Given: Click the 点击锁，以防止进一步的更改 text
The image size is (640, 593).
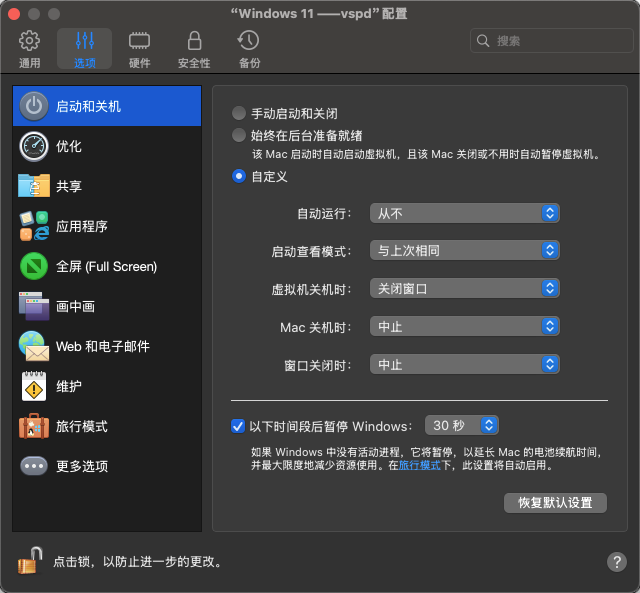Looking at the screenshot, I should [138, 562].
